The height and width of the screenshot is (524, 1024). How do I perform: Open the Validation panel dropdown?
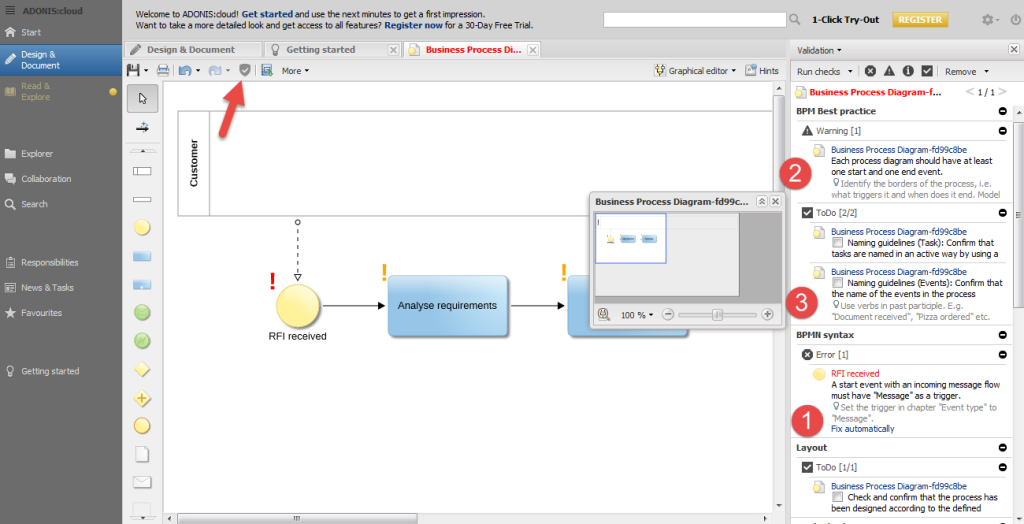[x=819, y=50]
